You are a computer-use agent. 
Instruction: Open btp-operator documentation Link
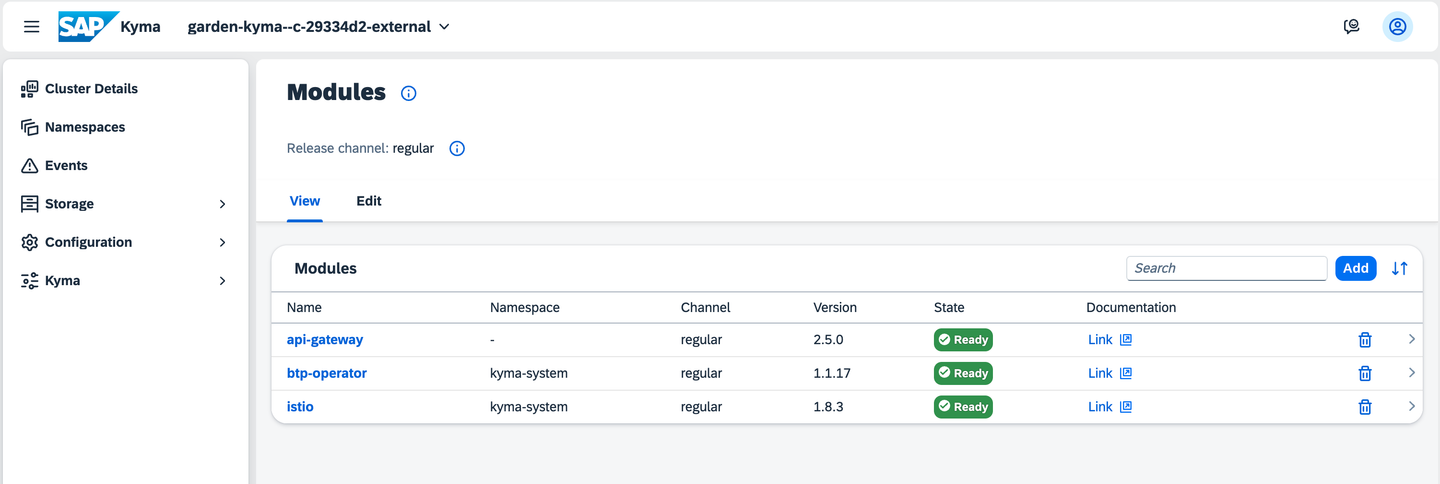point(1100,373)
